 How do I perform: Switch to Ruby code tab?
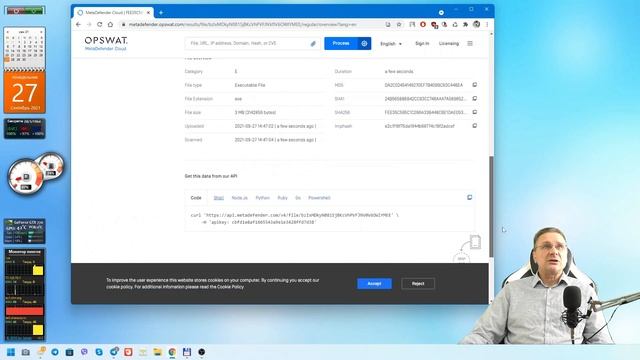click(x=282, y=198)
